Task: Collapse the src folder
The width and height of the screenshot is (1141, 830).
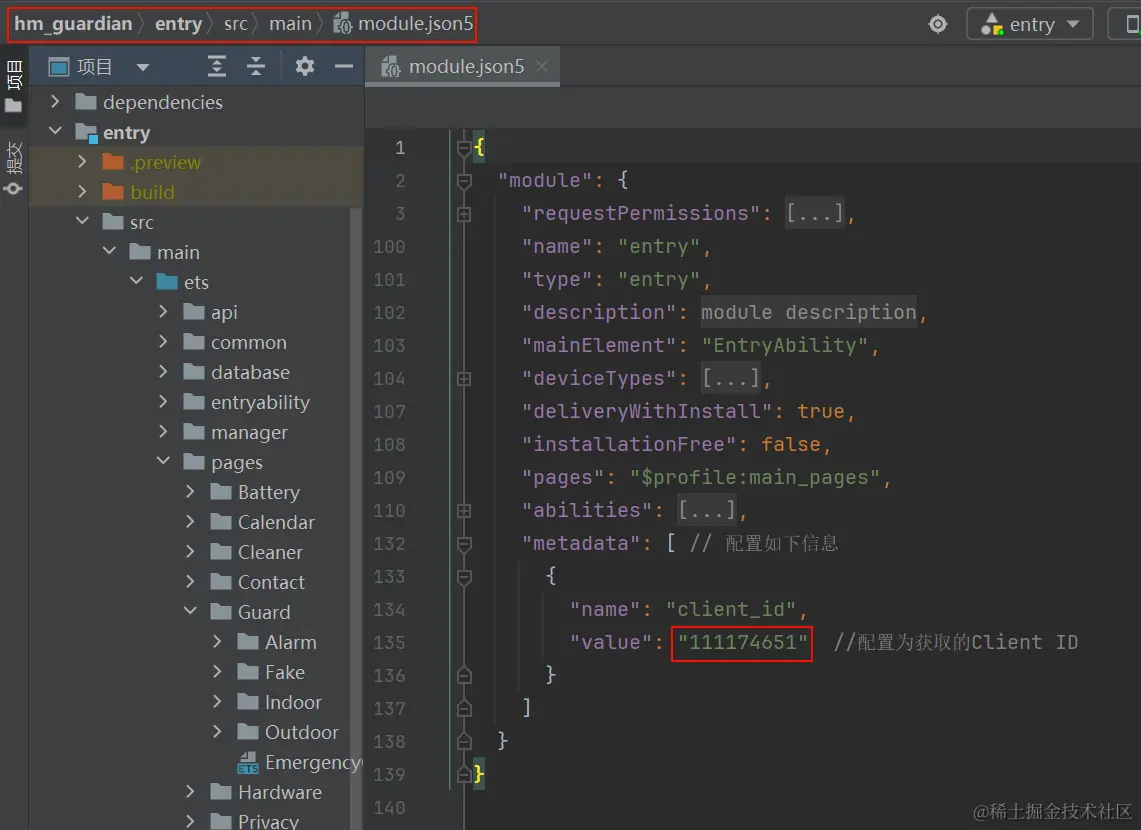Action: (82, 221)
